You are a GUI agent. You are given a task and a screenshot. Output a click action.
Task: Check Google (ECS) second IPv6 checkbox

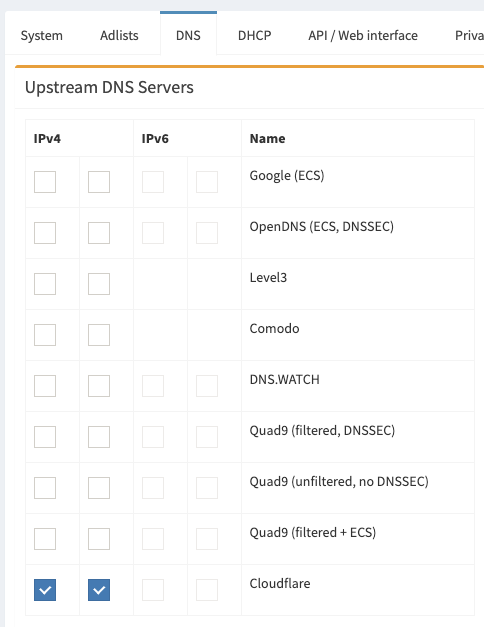point(207,182)
